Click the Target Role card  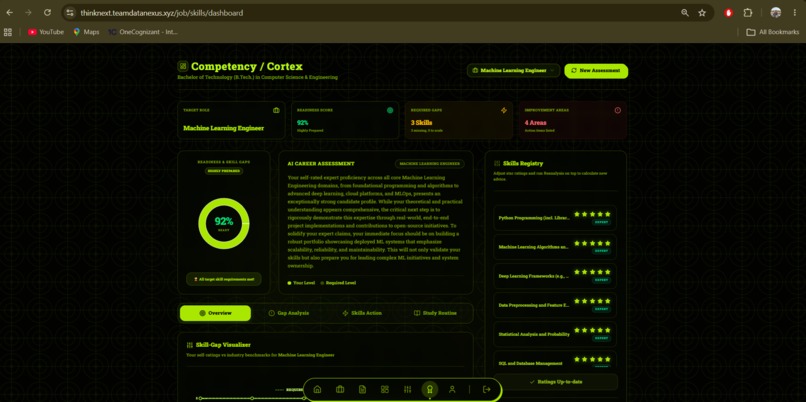point(231,120)
